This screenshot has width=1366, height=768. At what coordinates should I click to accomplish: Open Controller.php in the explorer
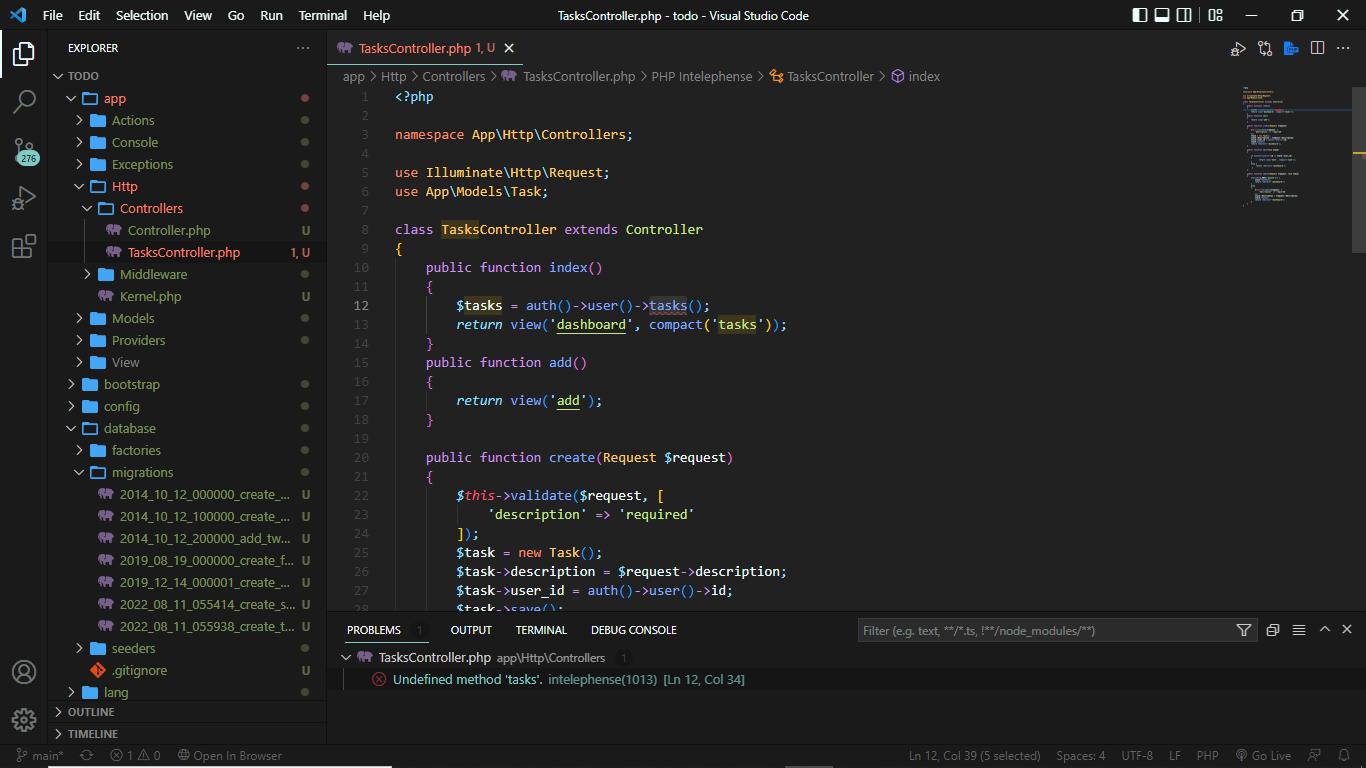(x=169, y=230)
